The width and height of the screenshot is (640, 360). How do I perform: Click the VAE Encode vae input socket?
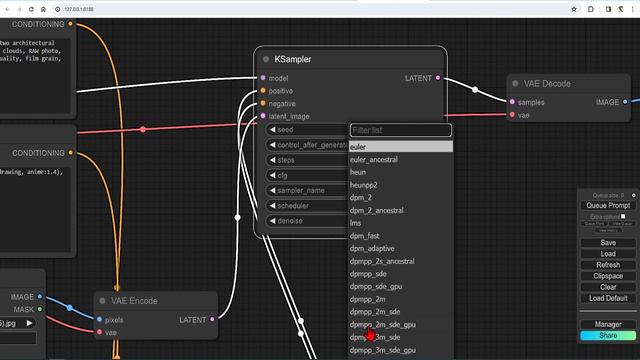(99, 332)
